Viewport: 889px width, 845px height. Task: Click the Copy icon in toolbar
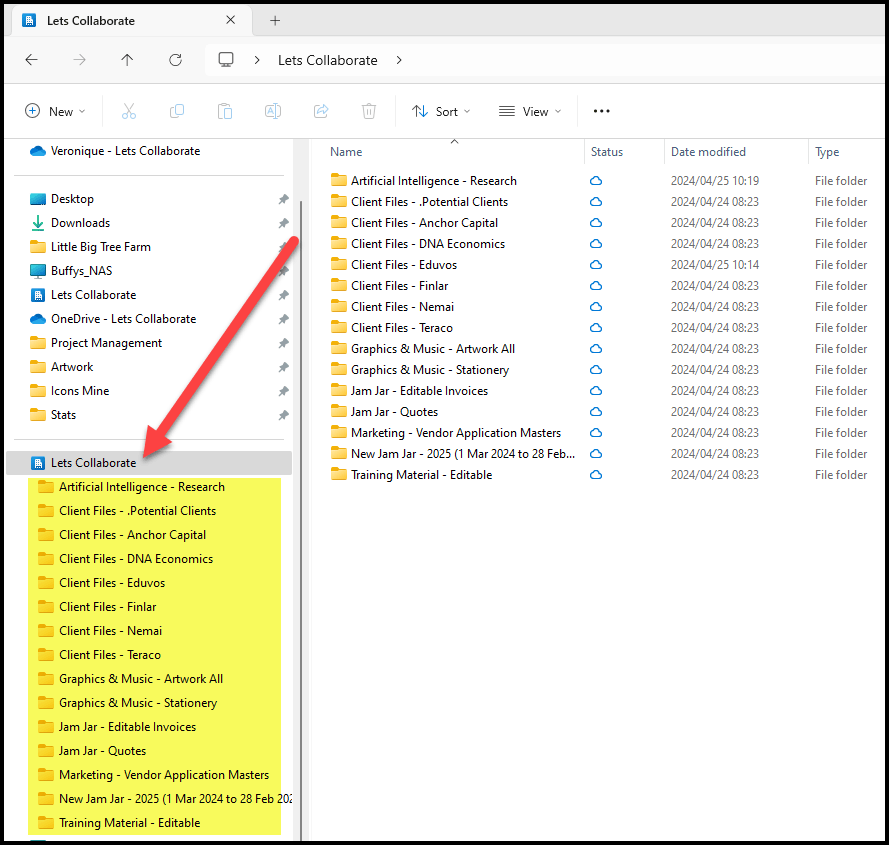tap(177, 111)
